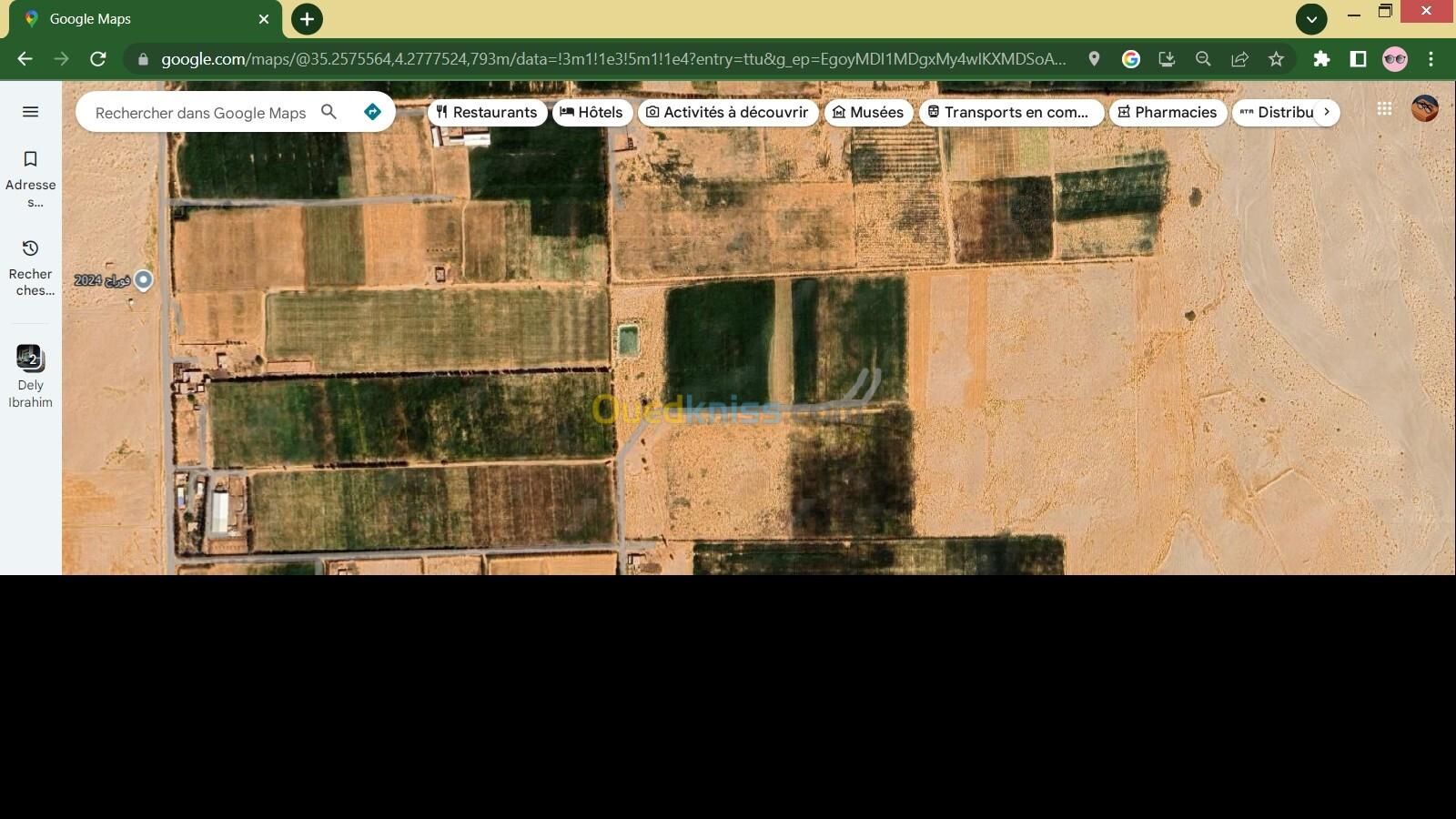Open saved addresses bookmark icon

click(30, 159)
